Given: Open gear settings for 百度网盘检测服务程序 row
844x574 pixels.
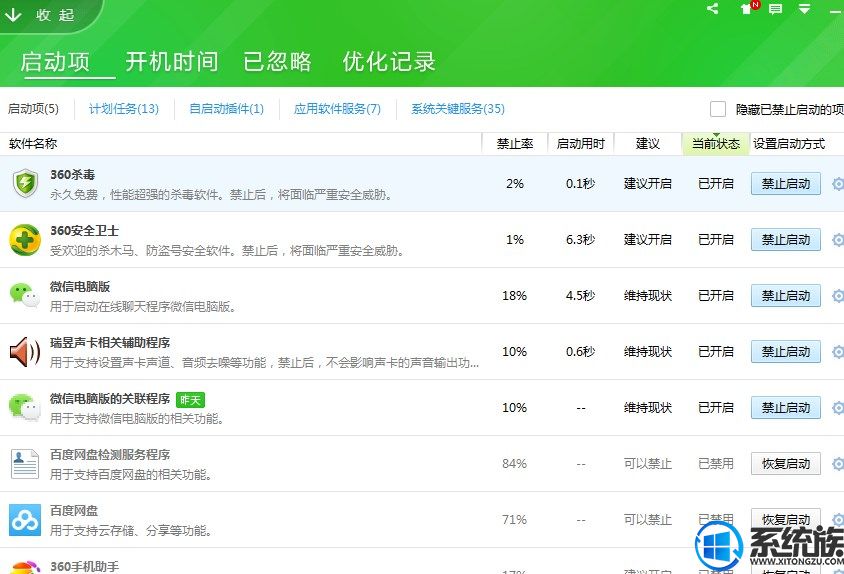Looking at the screenshot, I should [838, 464].
